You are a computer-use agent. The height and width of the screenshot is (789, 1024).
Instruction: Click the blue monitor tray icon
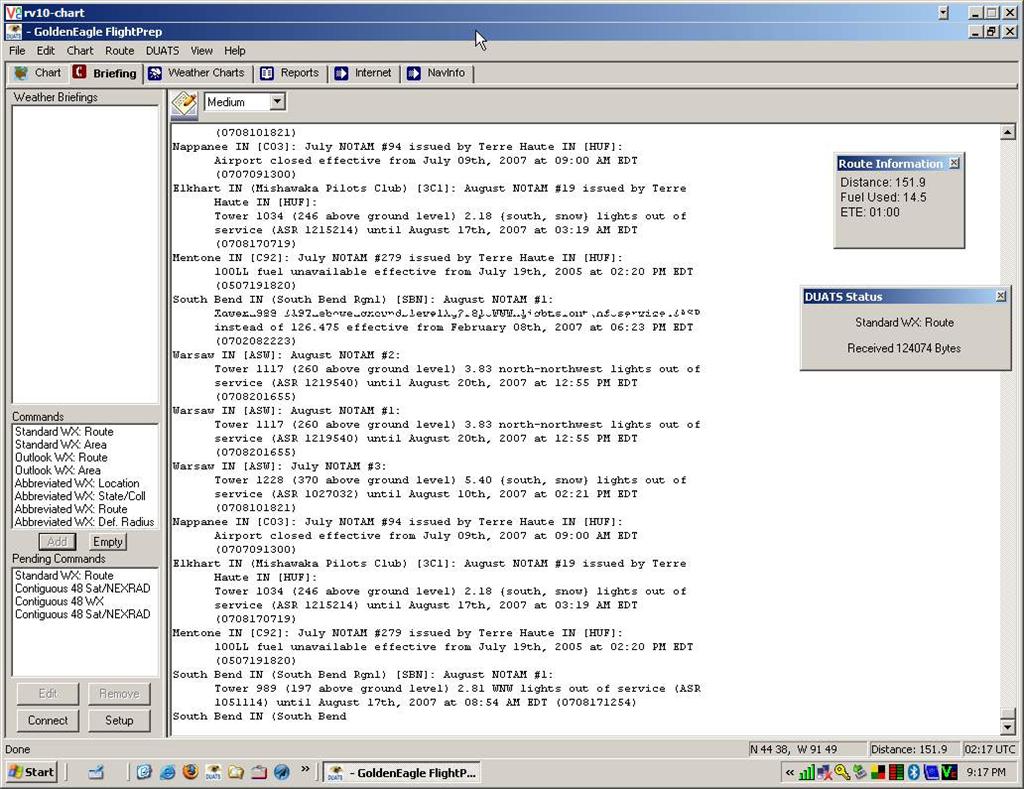931,773
